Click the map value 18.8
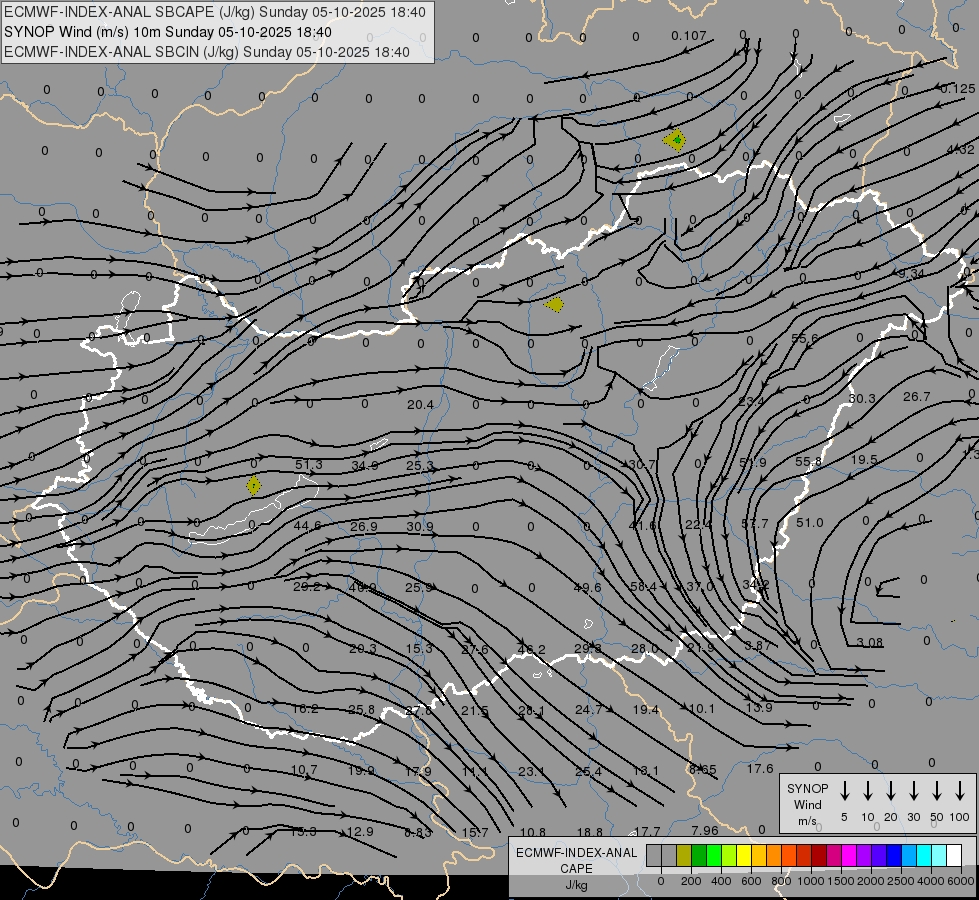Viewport: 979px width, 900px height. 589,832
